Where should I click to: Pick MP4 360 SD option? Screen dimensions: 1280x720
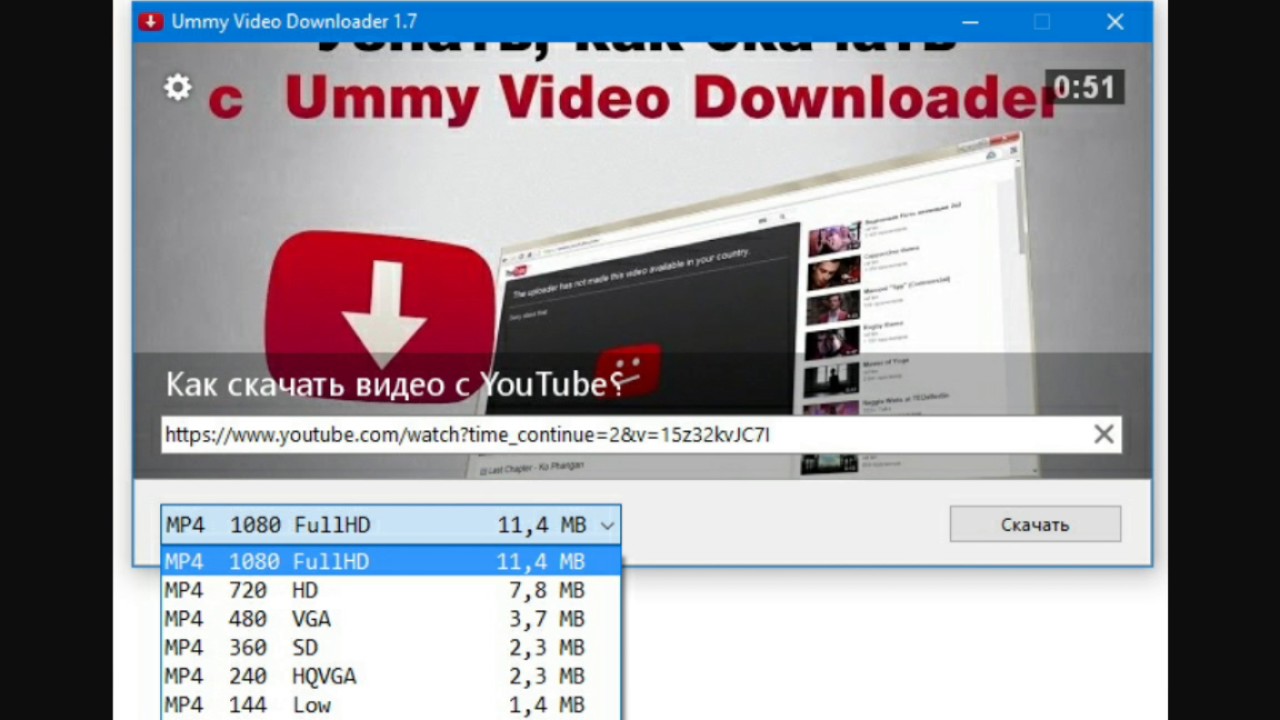(391, 647)
